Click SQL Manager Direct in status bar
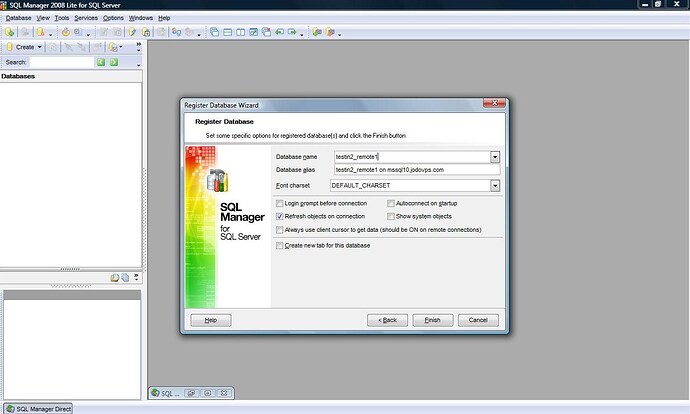690x414 pixels. click(x=38, y=409)
